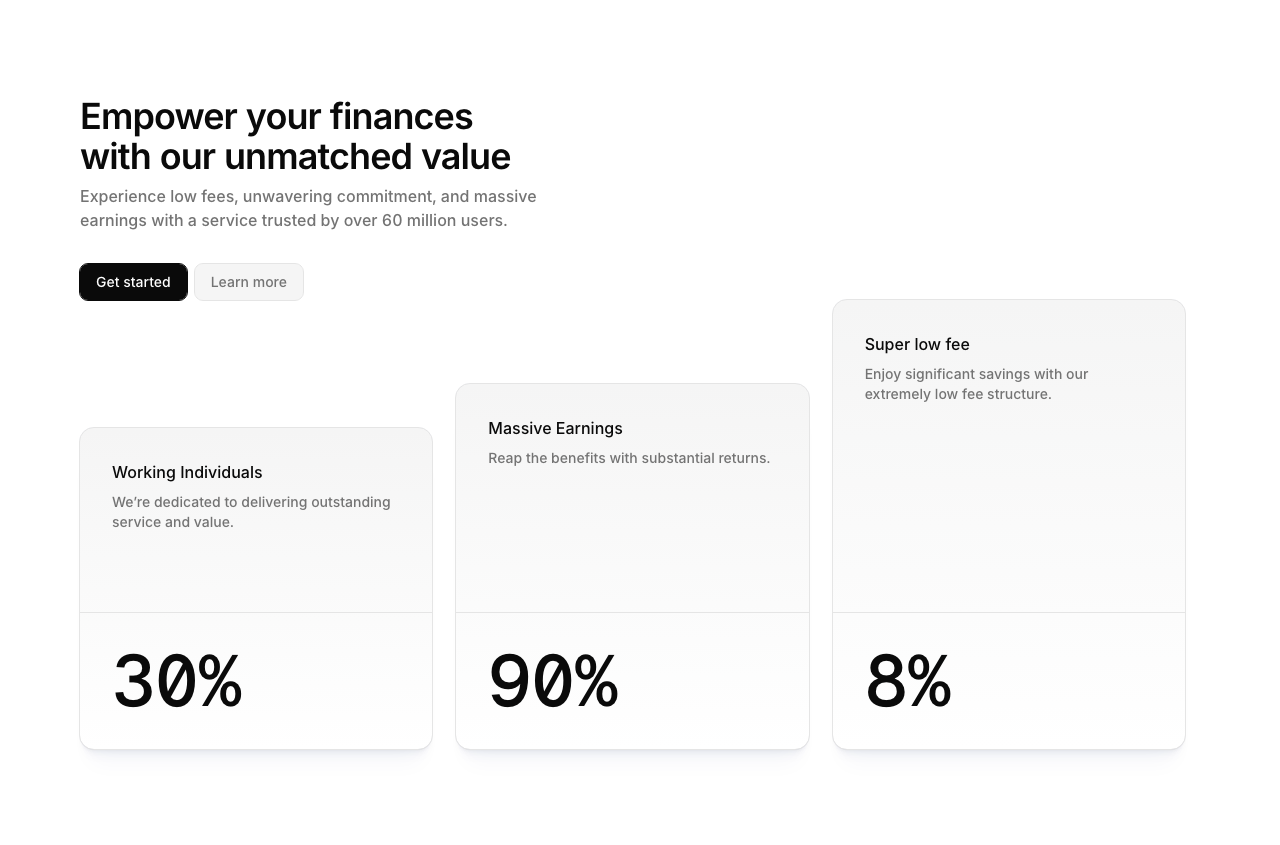Click the digits 30 in the first statistic
Image resolution: width=1280 pixels, height=845 pixels.
point(154,682)
